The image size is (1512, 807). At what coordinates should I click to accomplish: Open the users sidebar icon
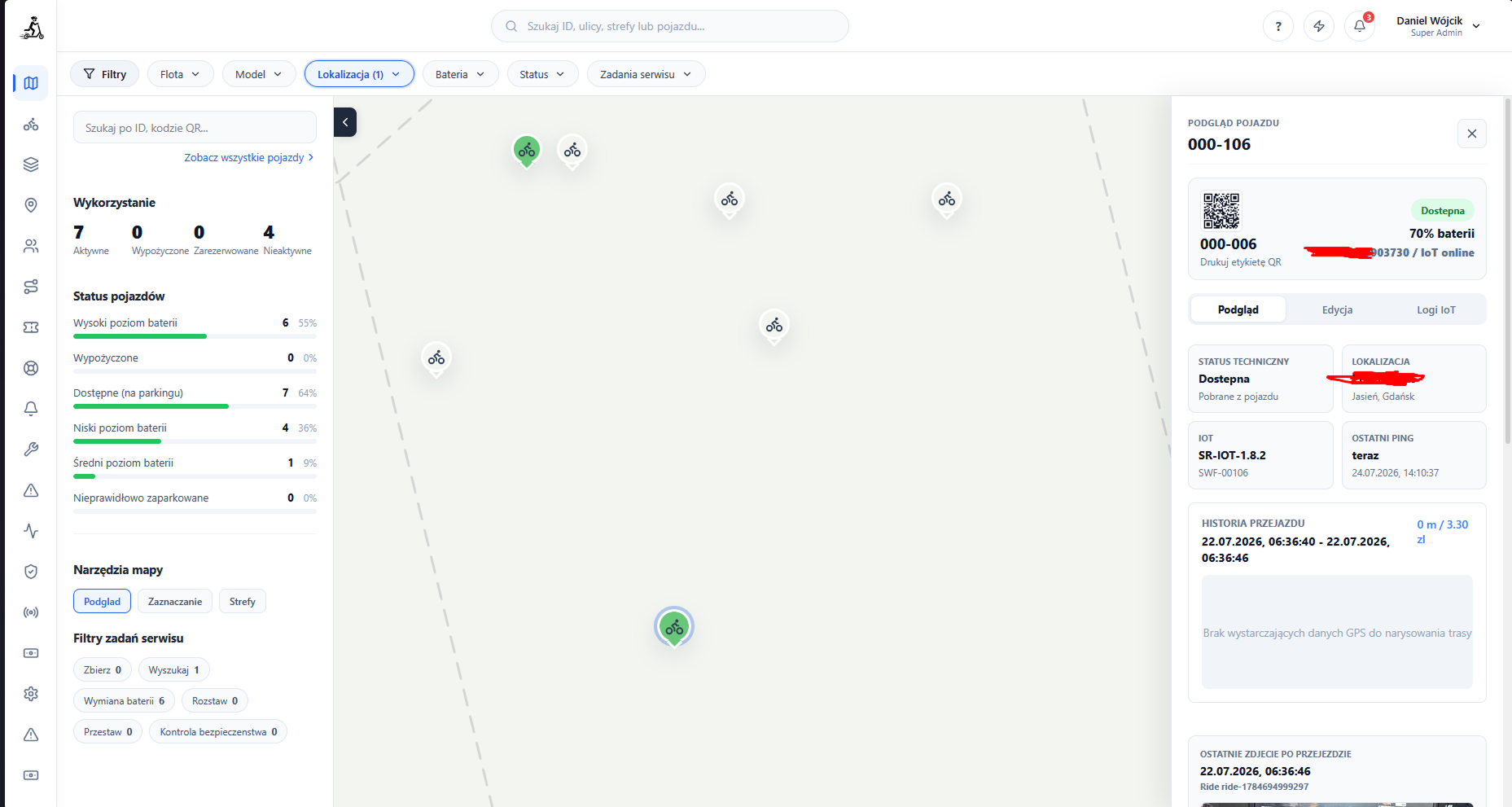click(31, 246)
